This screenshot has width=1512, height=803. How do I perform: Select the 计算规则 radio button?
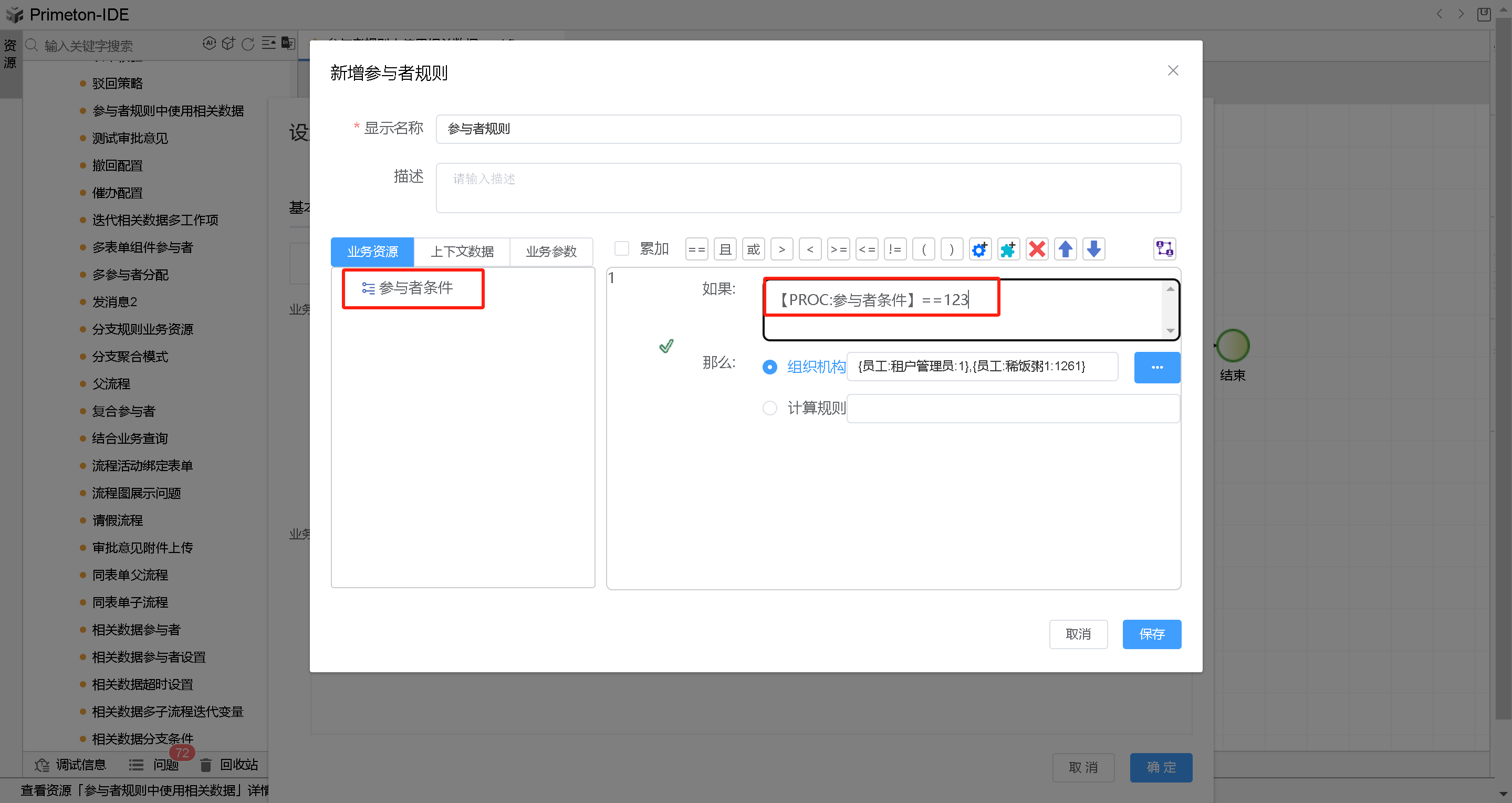coord(770,408)
